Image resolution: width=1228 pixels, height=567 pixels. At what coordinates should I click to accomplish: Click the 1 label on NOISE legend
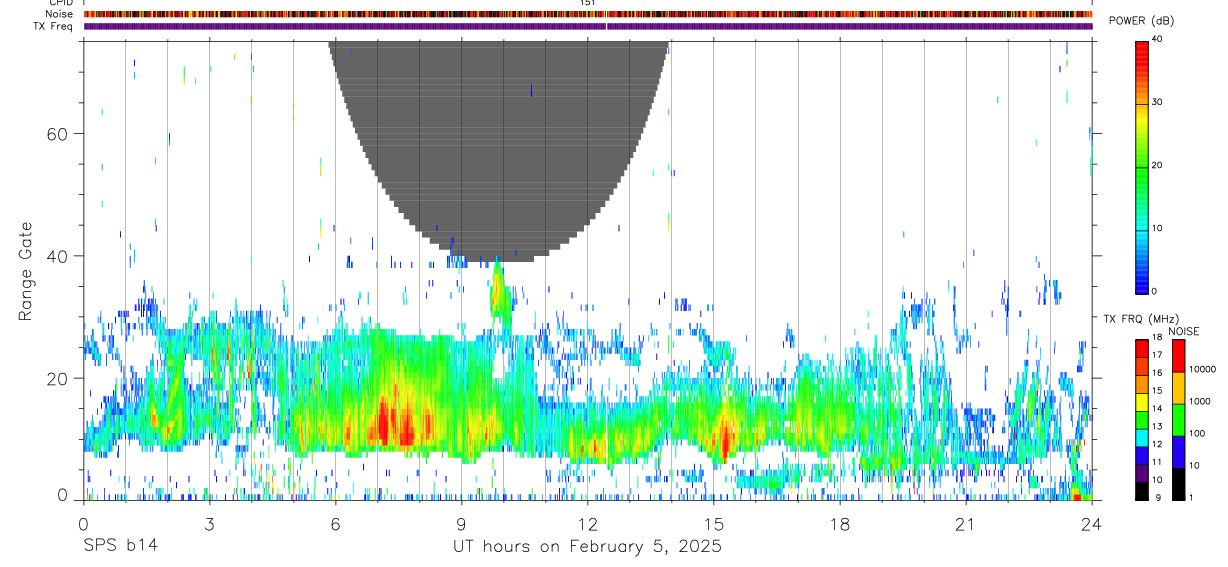click(1190, 498)
